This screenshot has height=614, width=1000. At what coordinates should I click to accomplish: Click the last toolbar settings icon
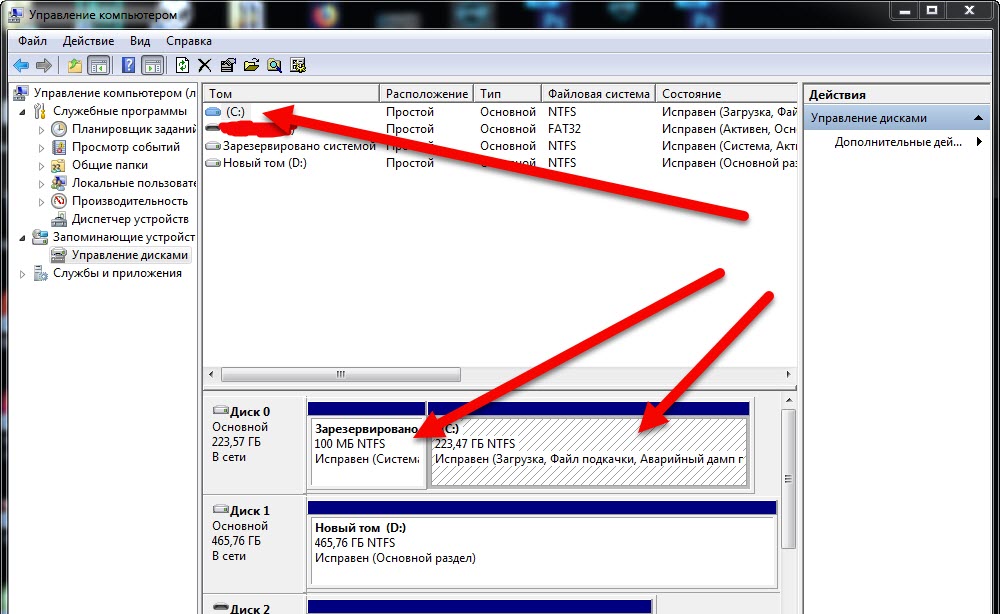tap(298, 65)
